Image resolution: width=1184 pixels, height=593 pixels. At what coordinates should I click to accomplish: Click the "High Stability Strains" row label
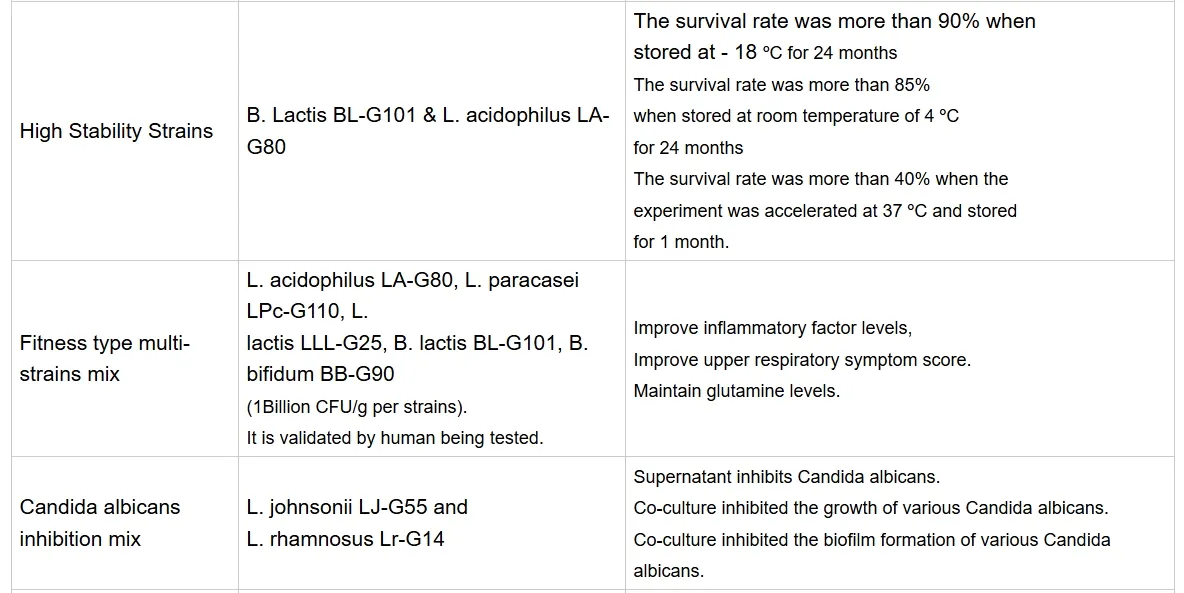click(x=116, y=131)
